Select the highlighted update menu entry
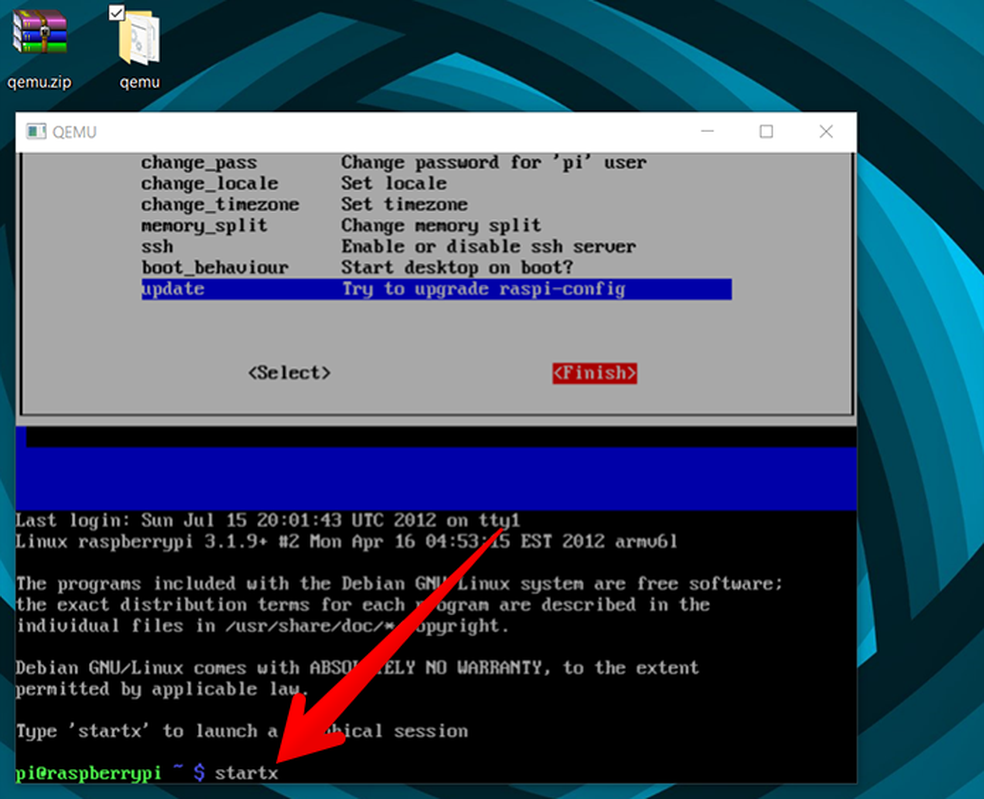This screenshot has height=799, width=984. (436, 289)
